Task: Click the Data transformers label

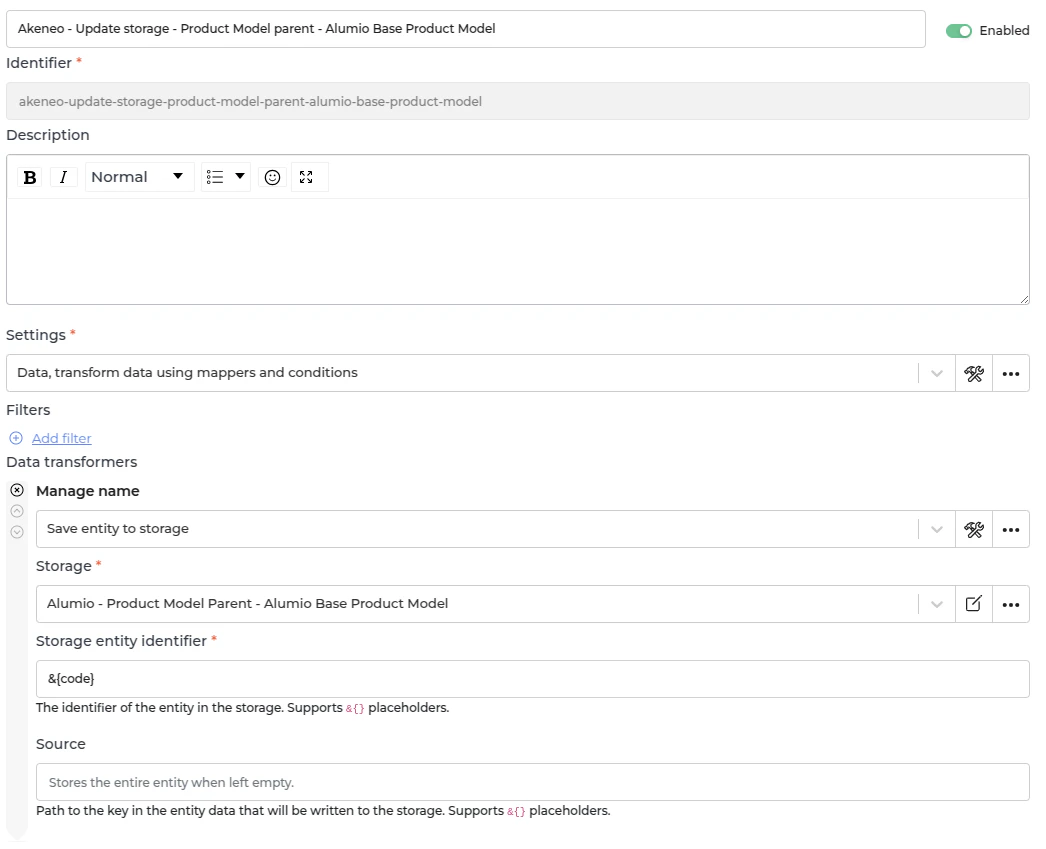Action: tap(71, 462)
